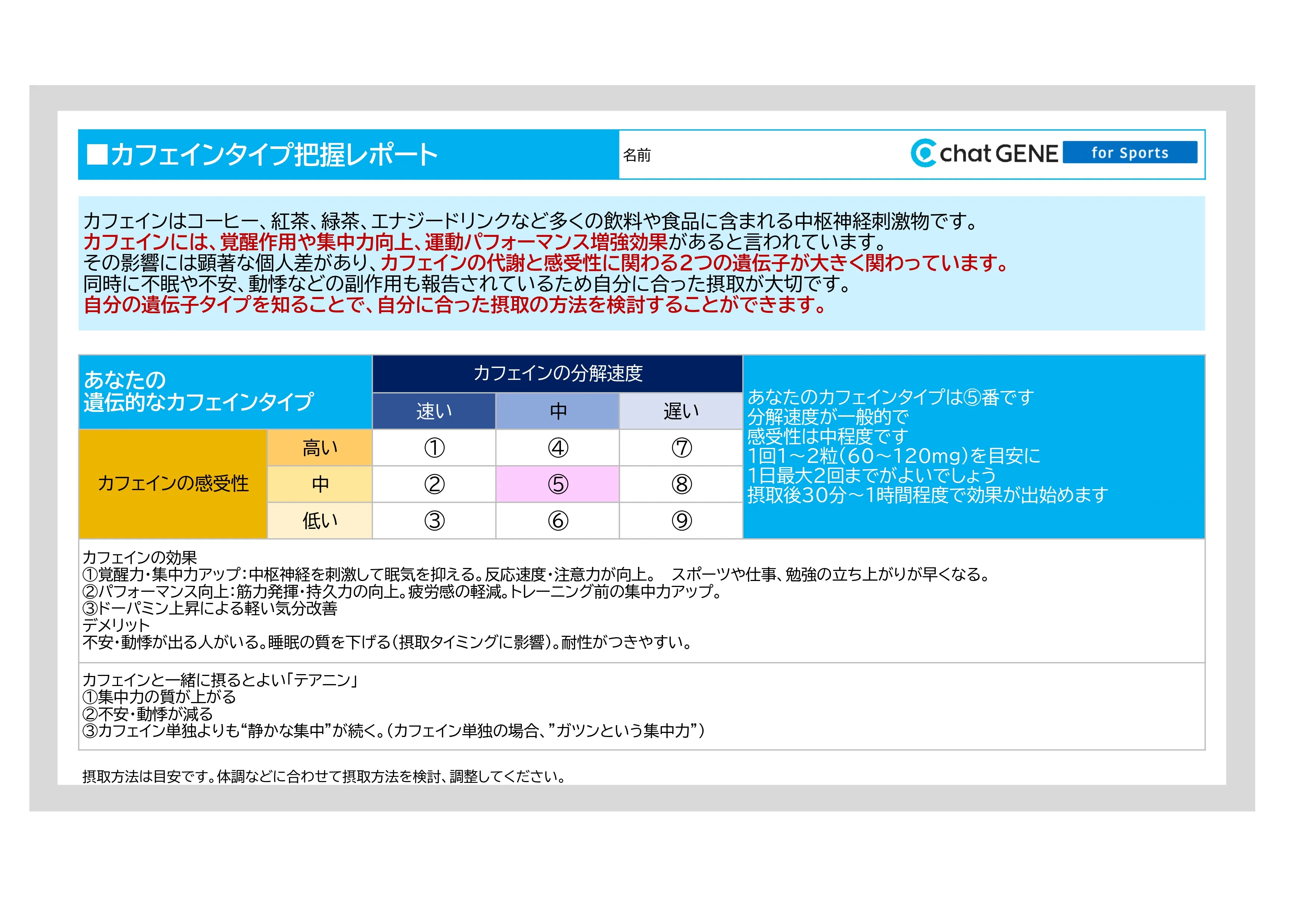The width and height of the screenshot is (1307, 924).
Task: Click table cell ④
Action: [557, 448]
